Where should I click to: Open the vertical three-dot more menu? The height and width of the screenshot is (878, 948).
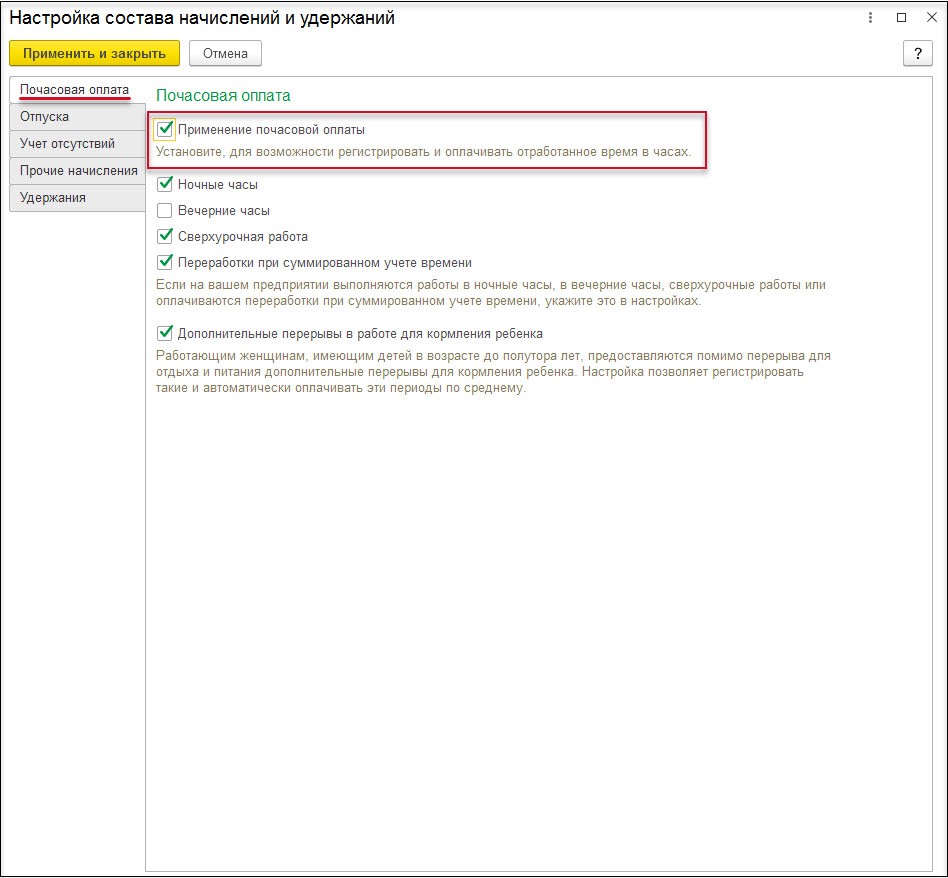870,18
